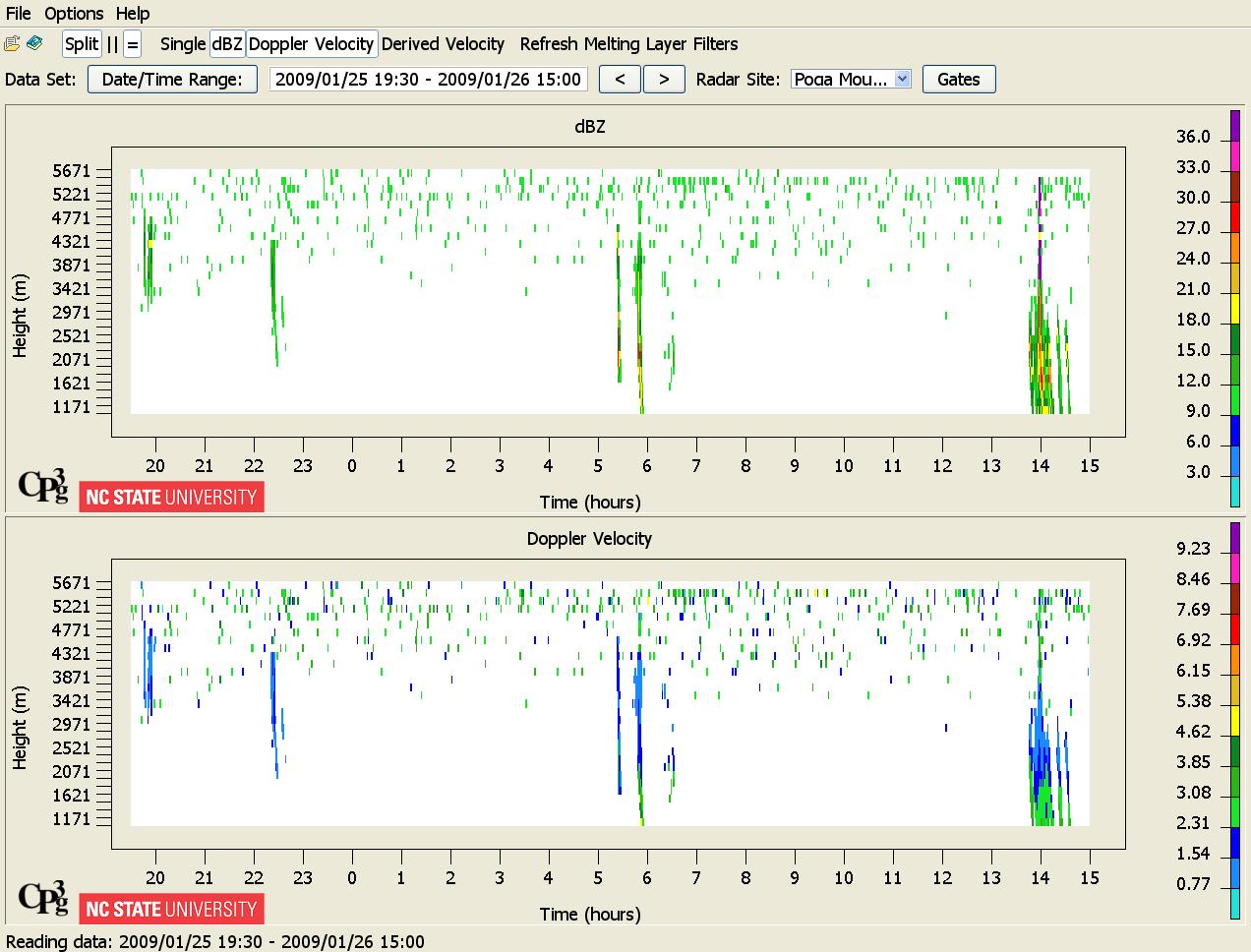Click the open file folder icon
This screenshot has height=952, width=1251.
(12, 44)
